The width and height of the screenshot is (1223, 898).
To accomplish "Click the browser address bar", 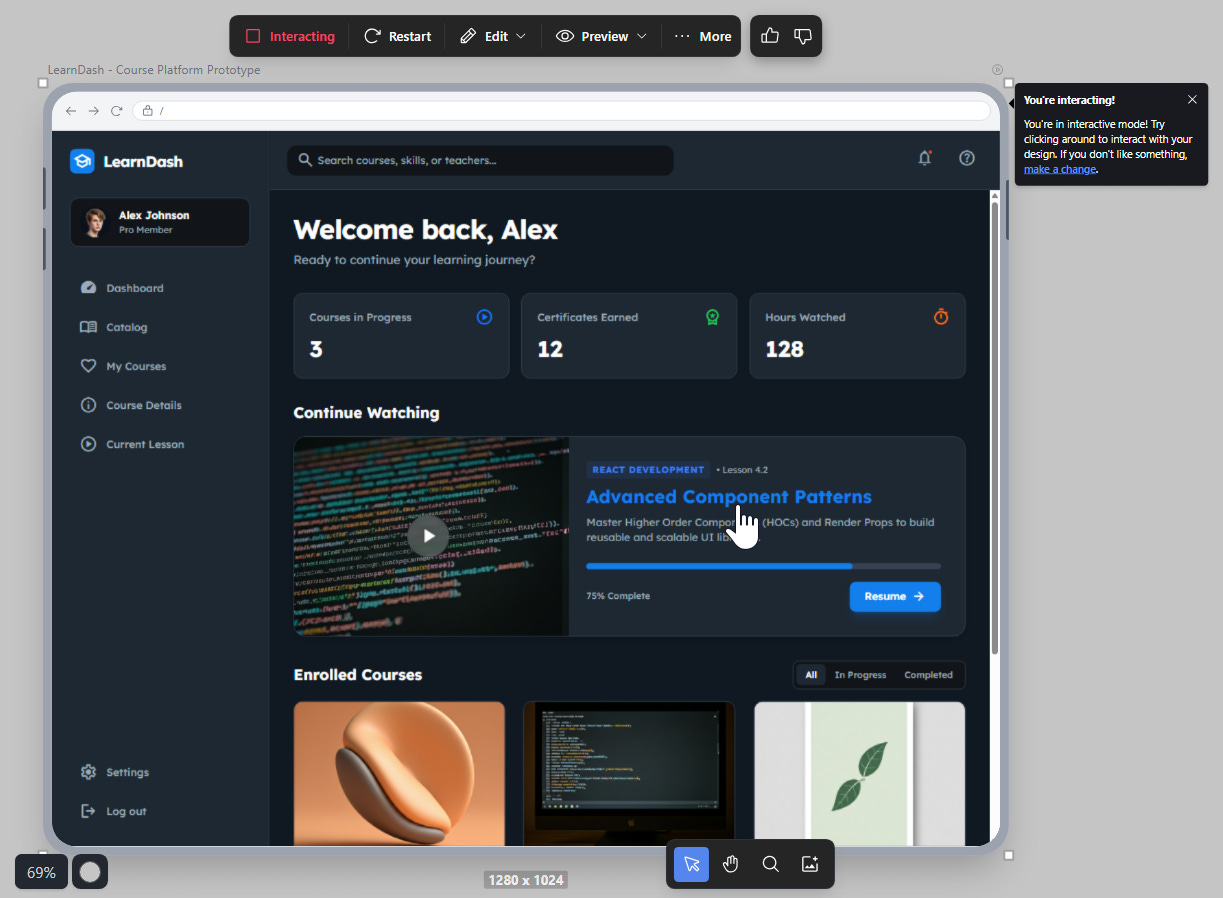I will (561, 111).
